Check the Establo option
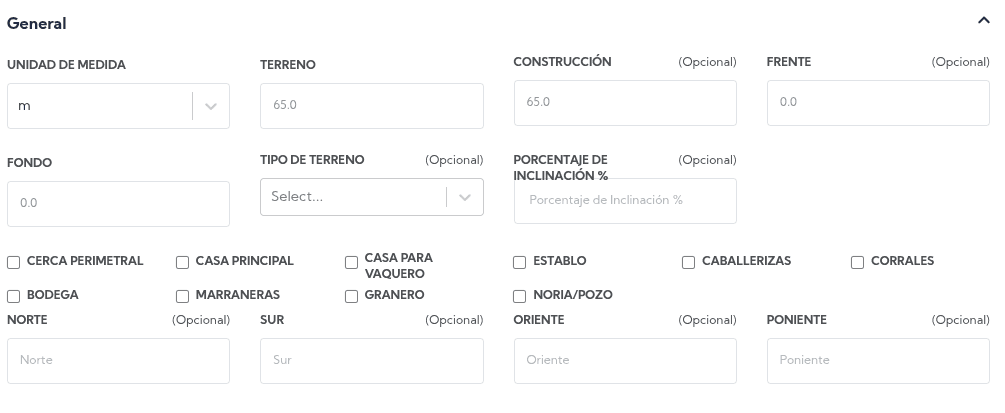Screen dimensions: 1005x413 click(519, 262)
